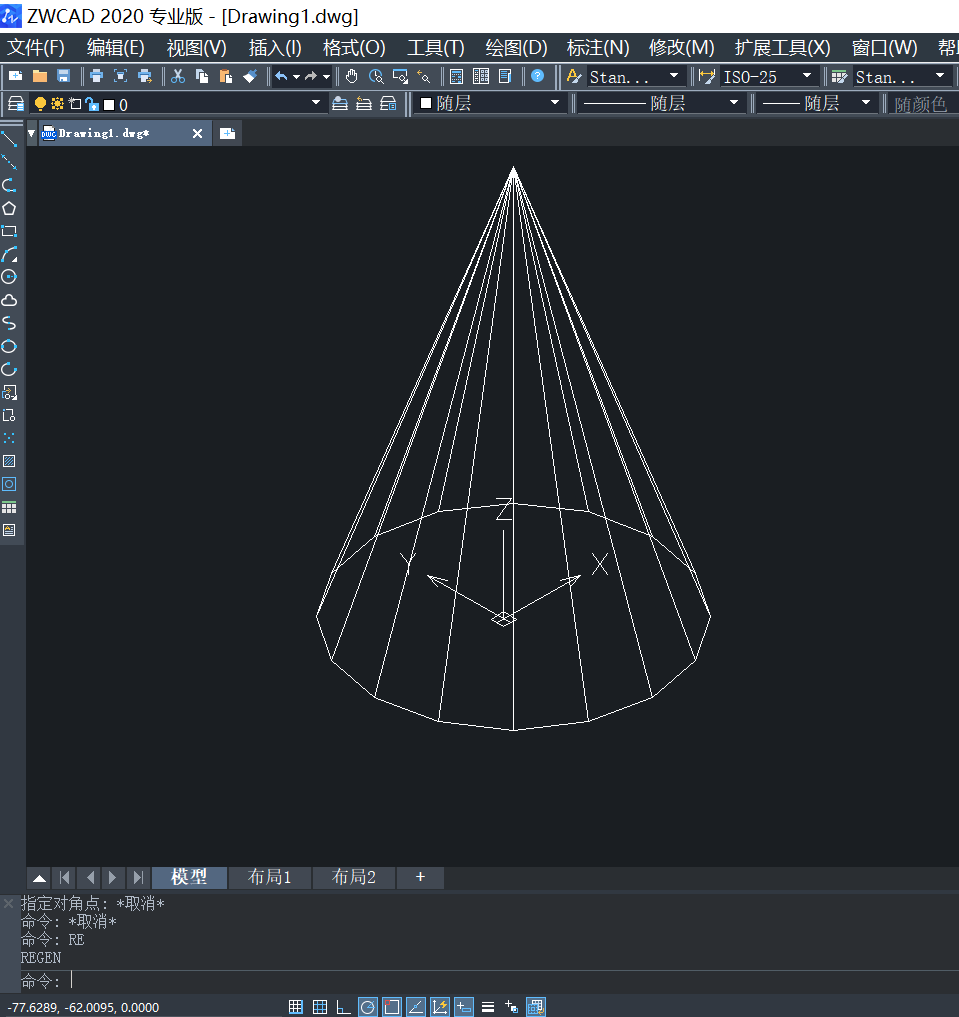Expand the ISO-25 dimension style dropdown
Screen dimensions: 959x1017
point(807,76)
